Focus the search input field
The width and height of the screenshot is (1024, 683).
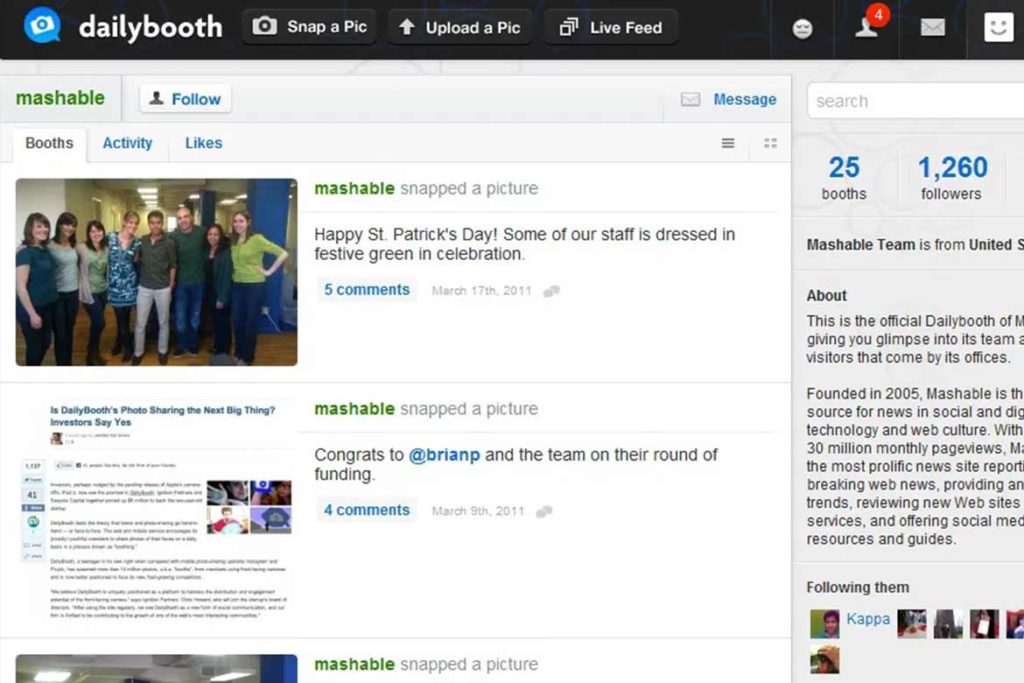[916, 101]
